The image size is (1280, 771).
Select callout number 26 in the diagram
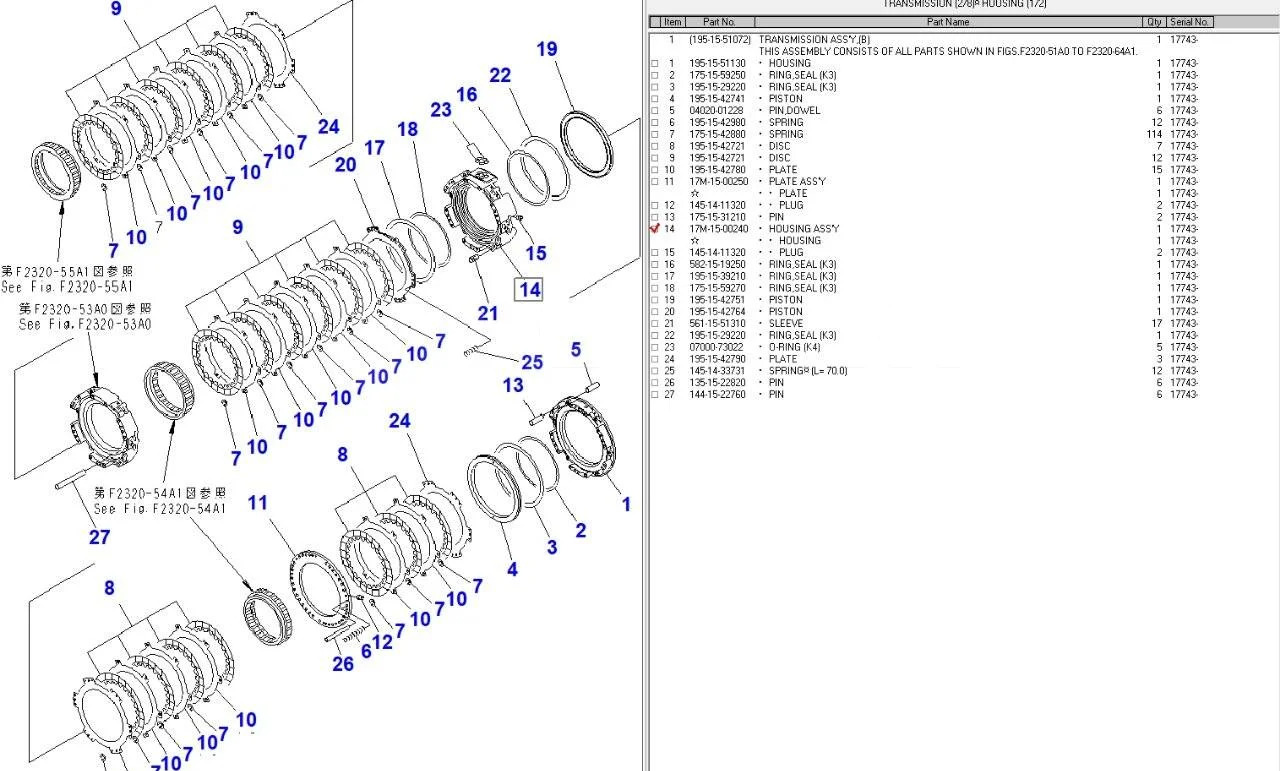[342, 664]
